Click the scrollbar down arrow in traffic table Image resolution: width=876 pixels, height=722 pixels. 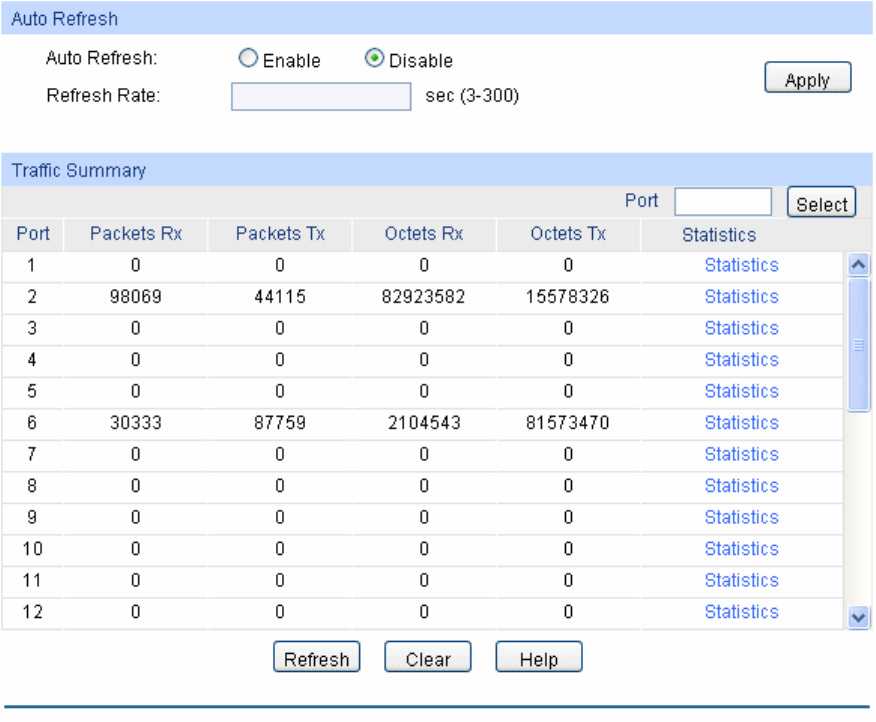(x=857, y=618)
